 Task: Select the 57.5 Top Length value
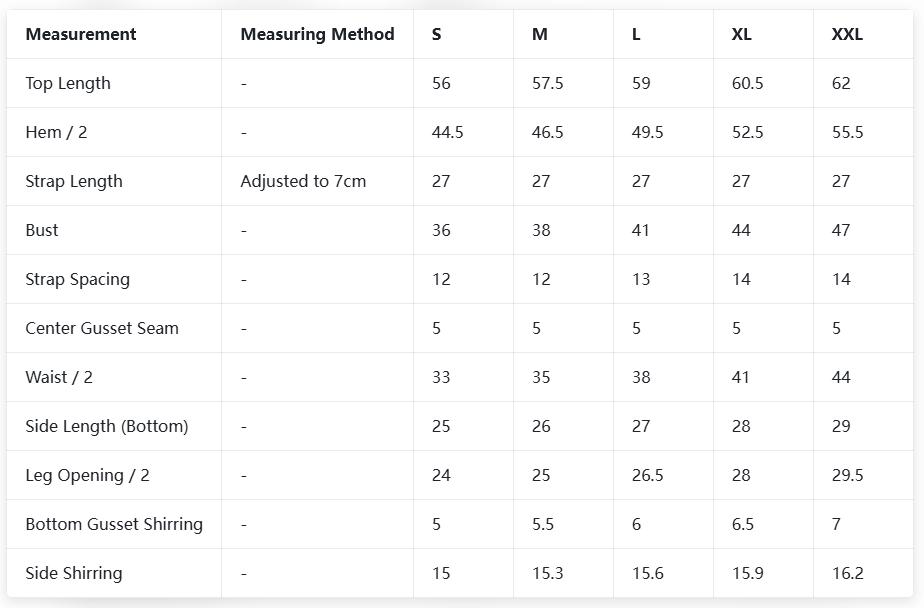(x=547, y=83)
